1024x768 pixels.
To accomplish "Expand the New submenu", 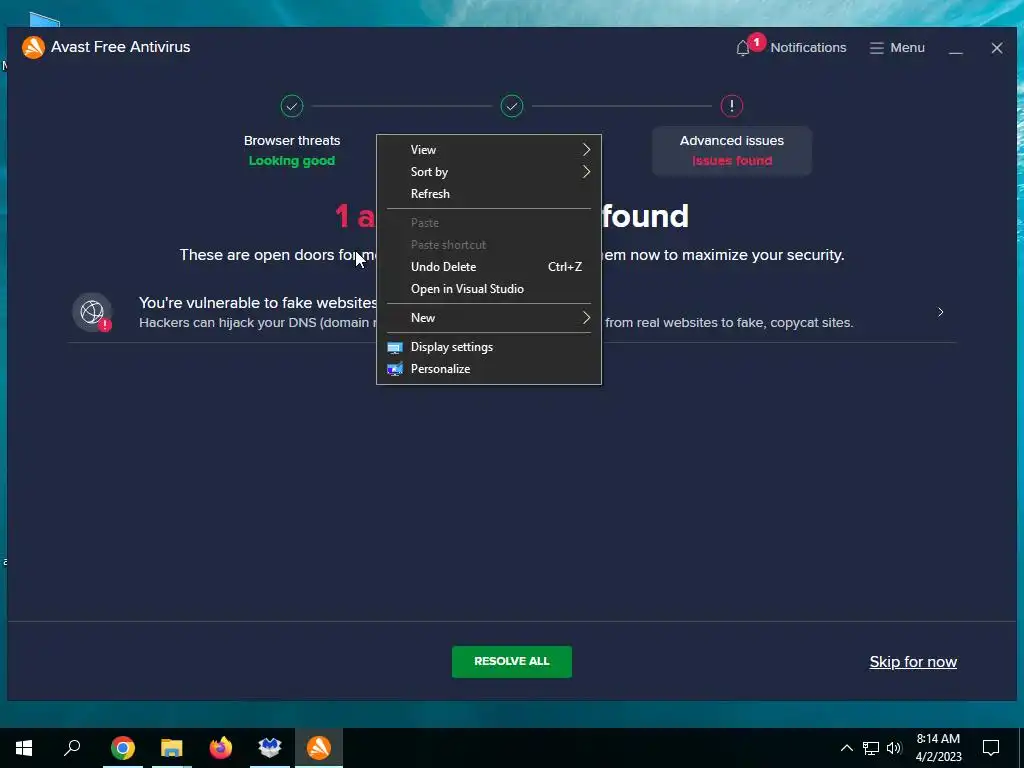I will pos(488,318).
